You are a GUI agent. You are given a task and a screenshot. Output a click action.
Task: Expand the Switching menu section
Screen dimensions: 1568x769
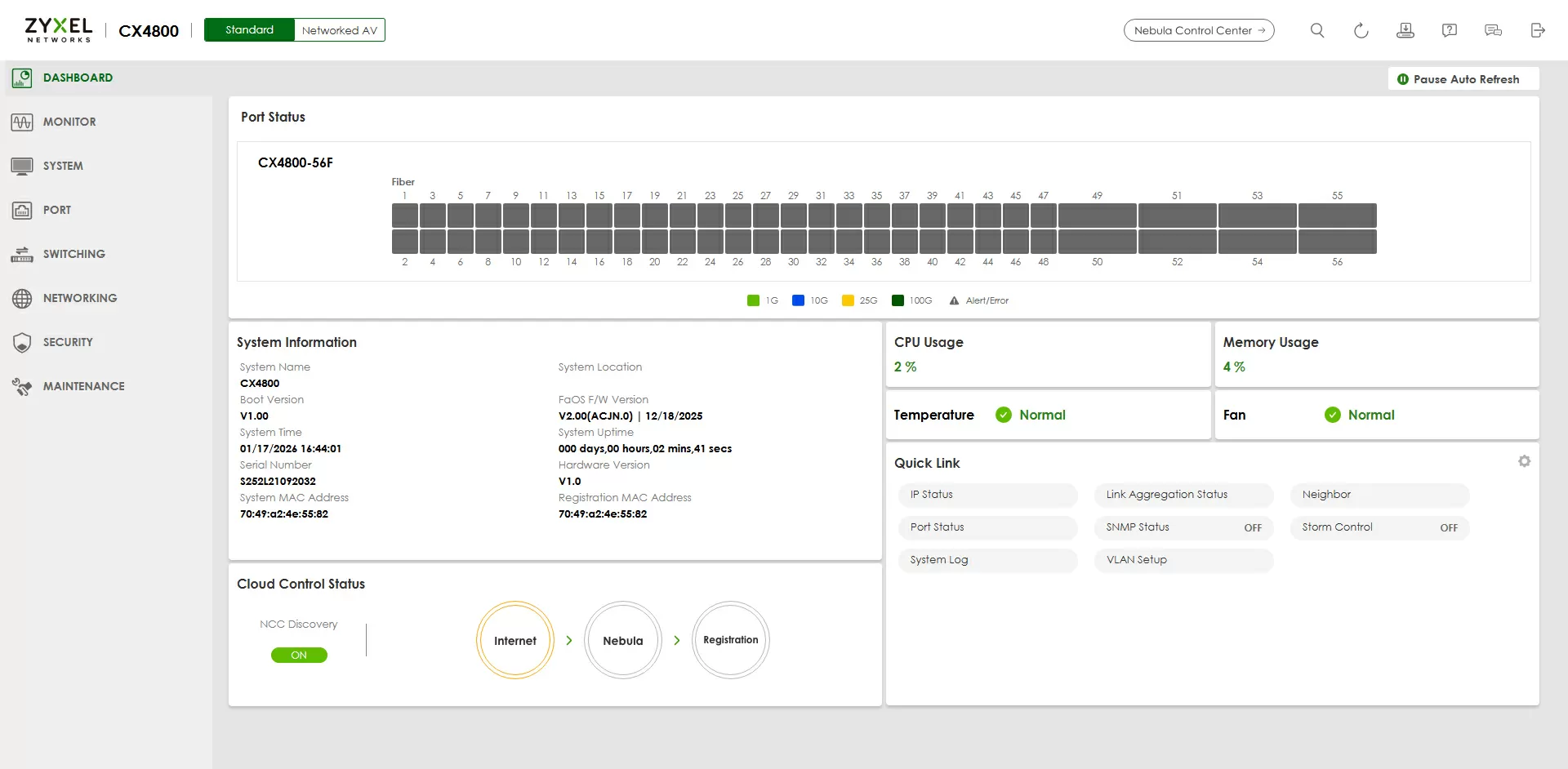73,254
